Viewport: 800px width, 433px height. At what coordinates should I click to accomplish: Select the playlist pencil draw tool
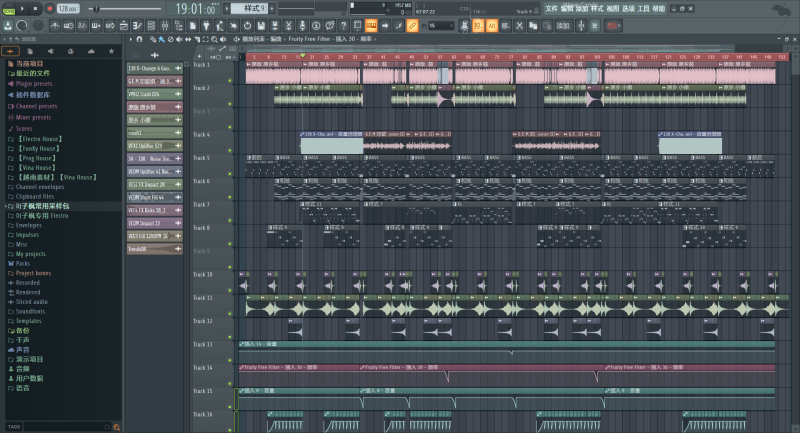(x=153, y=39)
